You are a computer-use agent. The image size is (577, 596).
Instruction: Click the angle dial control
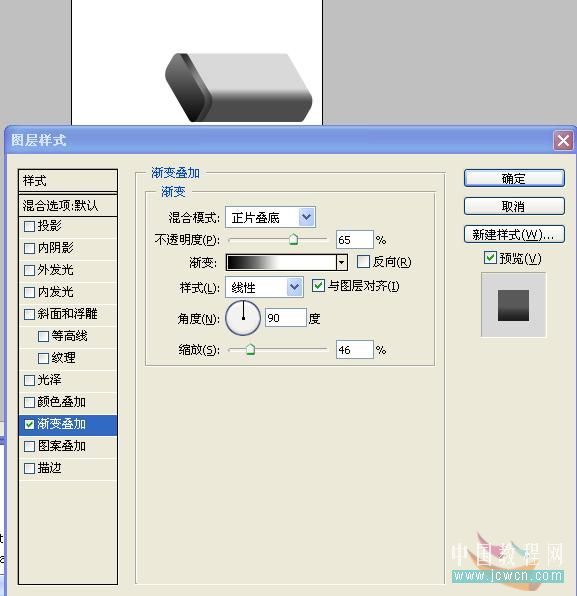pyautogui.click(x=243, y=318)
